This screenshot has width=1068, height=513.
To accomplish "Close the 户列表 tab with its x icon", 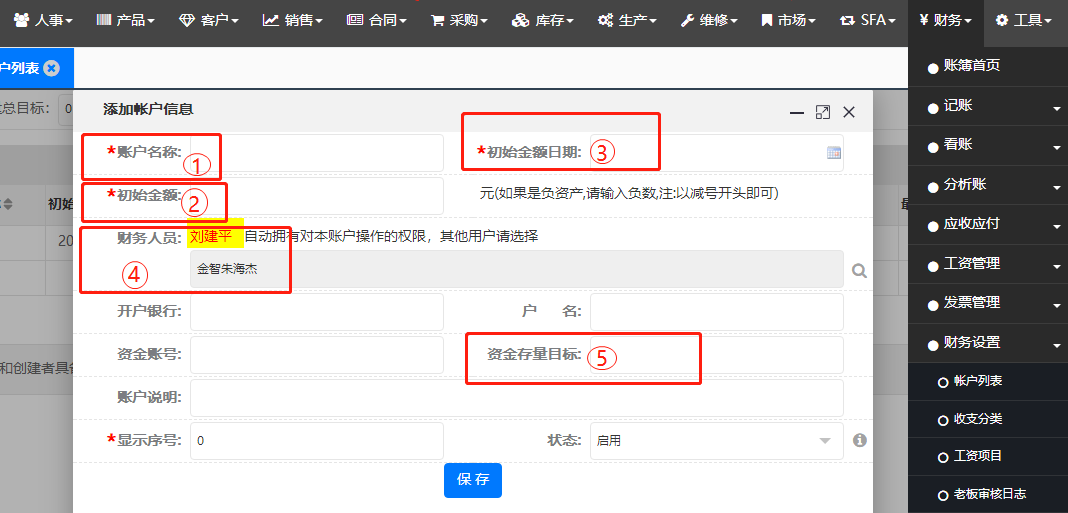I will pyautogui.click(x=51, y=68).
